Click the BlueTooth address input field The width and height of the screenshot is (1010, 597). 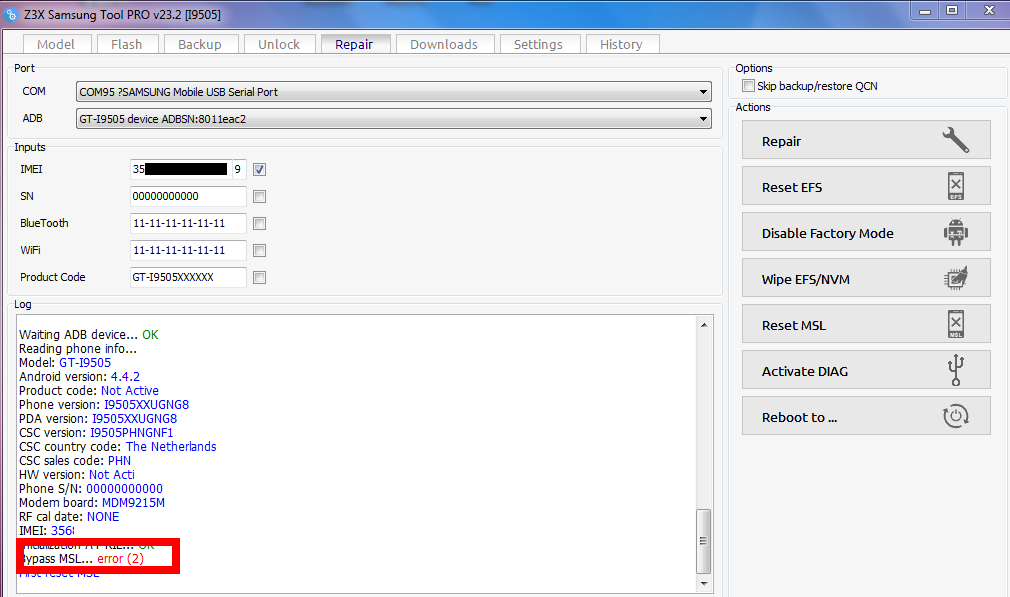tap(188, 223)
